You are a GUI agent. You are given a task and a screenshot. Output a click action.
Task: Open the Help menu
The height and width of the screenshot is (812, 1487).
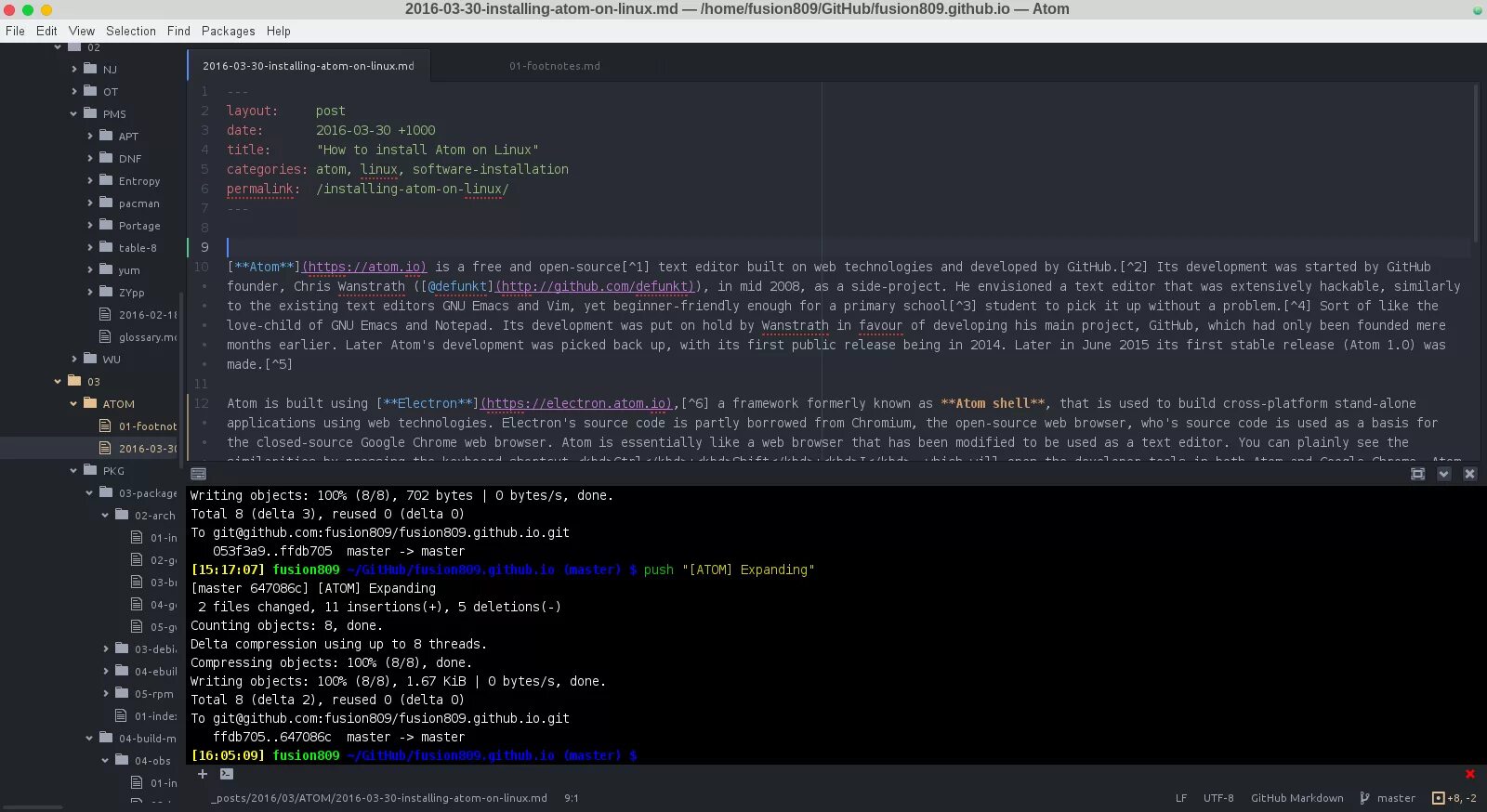[x=279, y=31]
